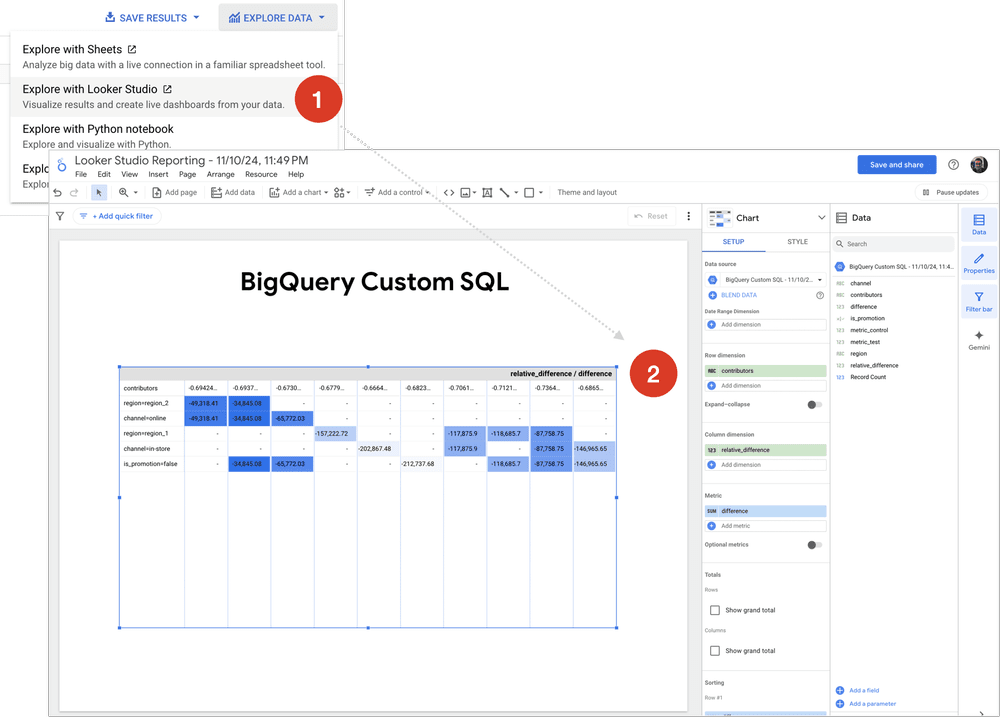The width and height of the screenshot is (1000, 717).
Task: Open the Insert menu
Action: coord(158,174)
